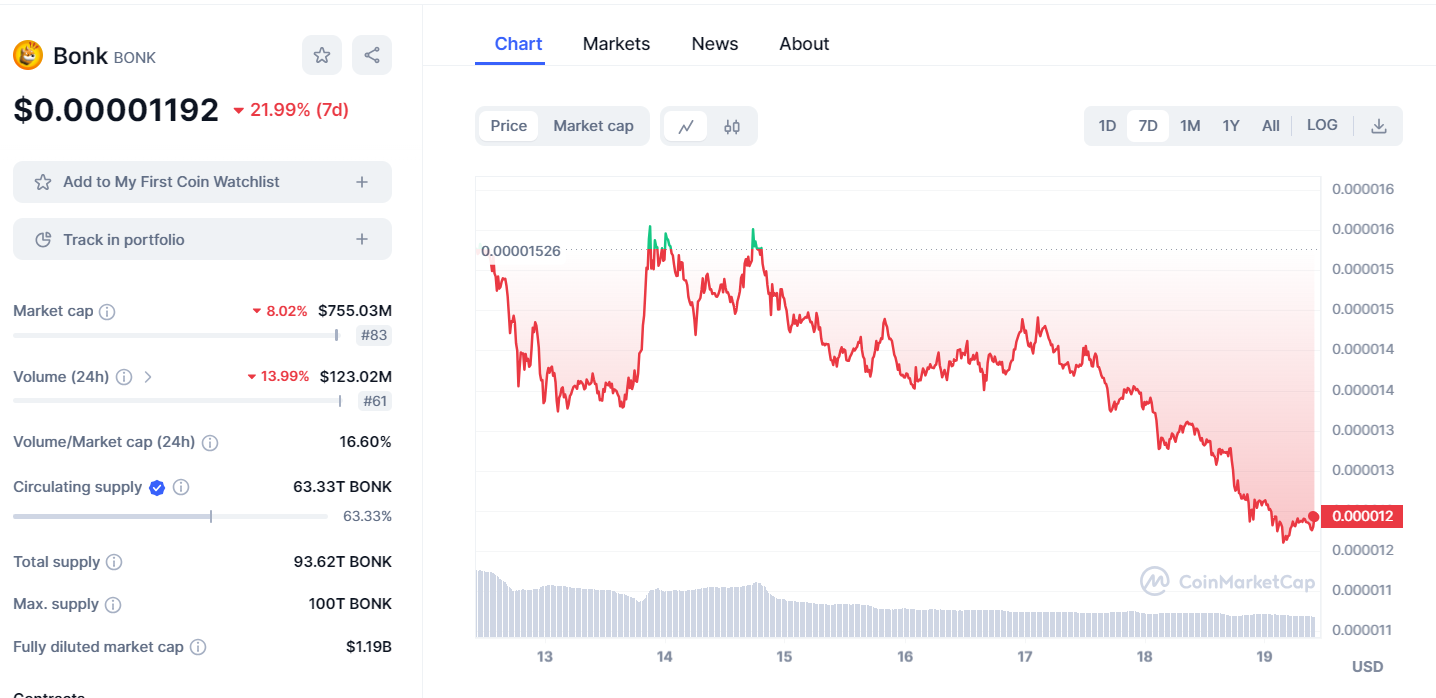
Task: Star Bonk to add to favorites
Action: pyautogui.click(x=322, y=55)
